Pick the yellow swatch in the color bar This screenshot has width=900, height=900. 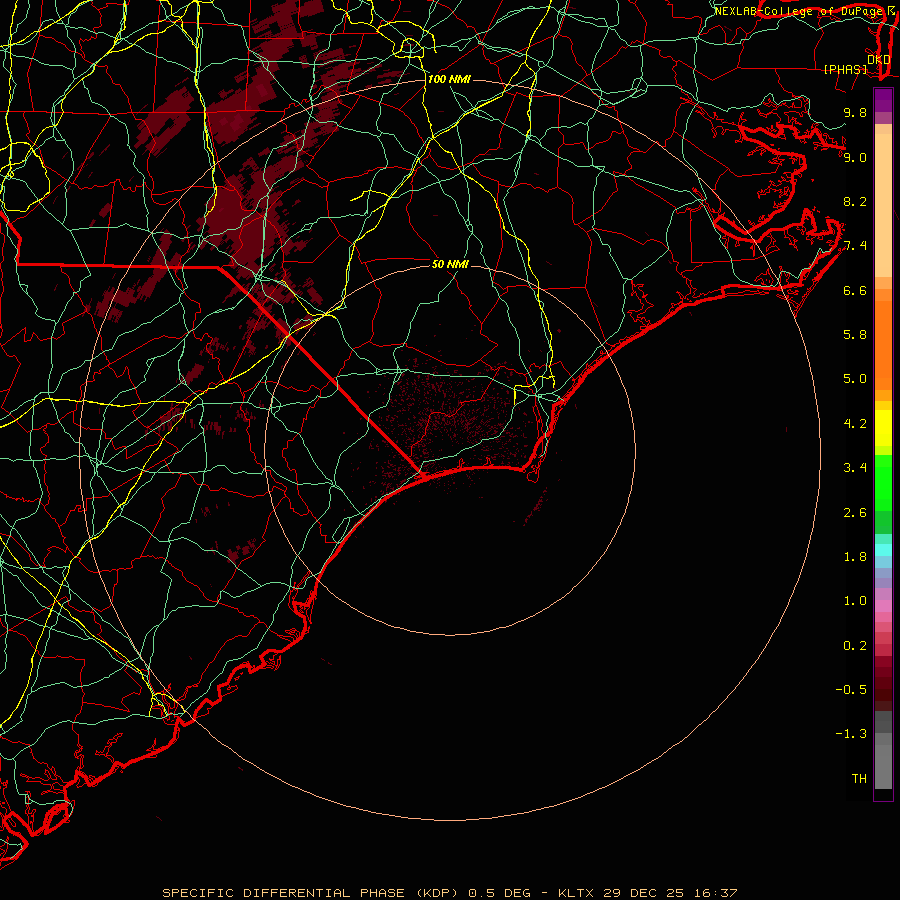883,428
